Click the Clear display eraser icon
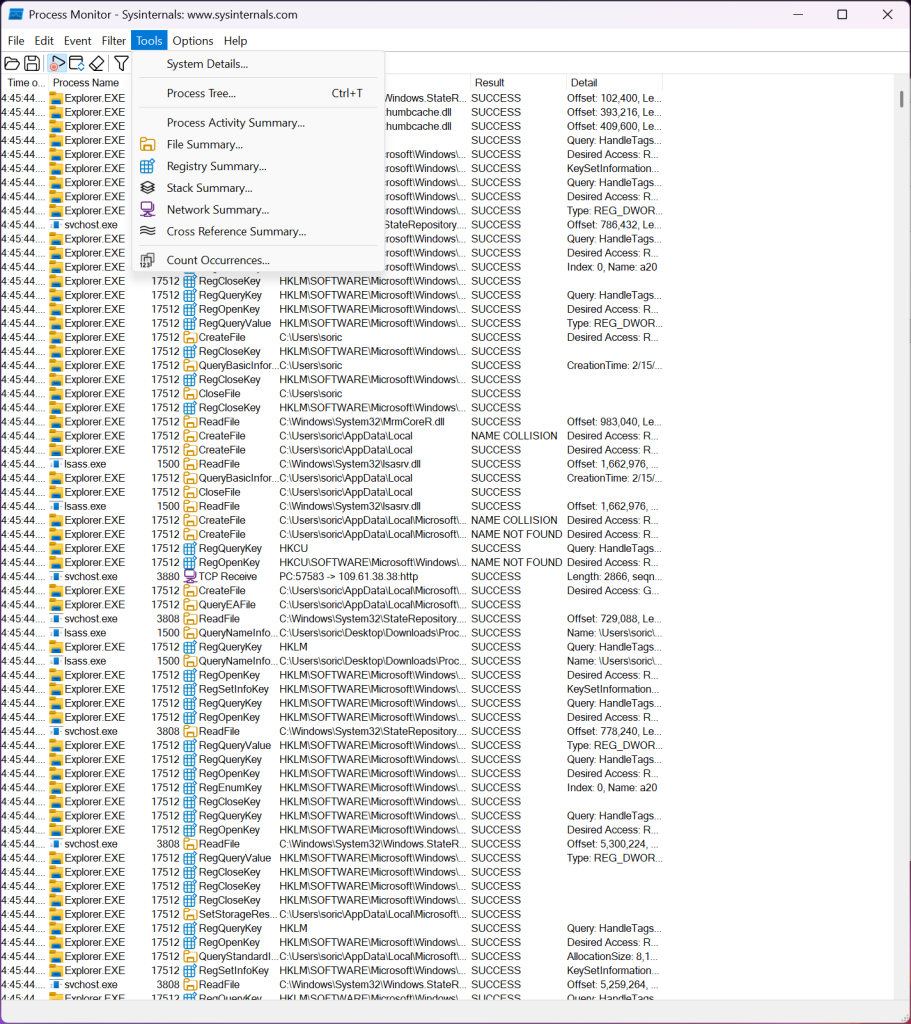911x1024 pixels. (97, 63)
